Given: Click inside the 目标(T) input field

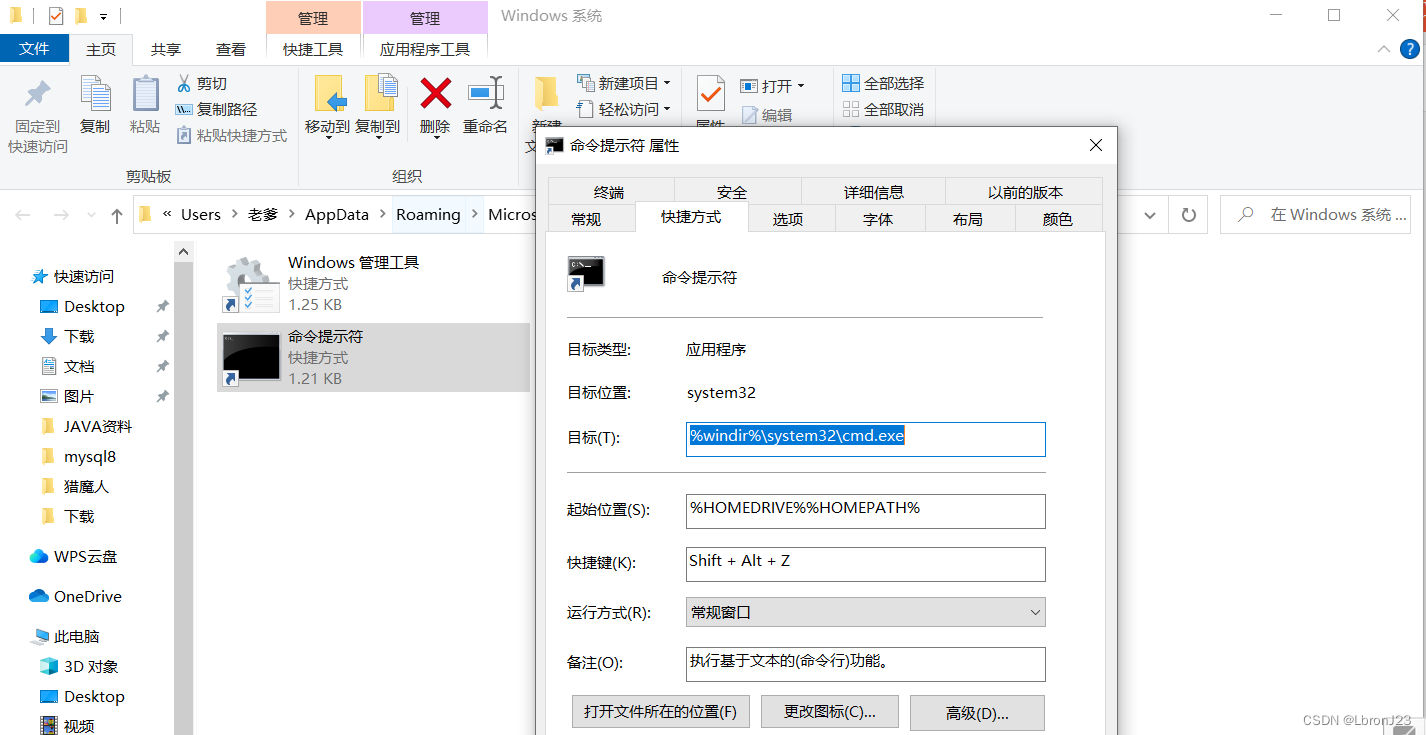Looking at the screenshot, I should [x=865, y=438].
